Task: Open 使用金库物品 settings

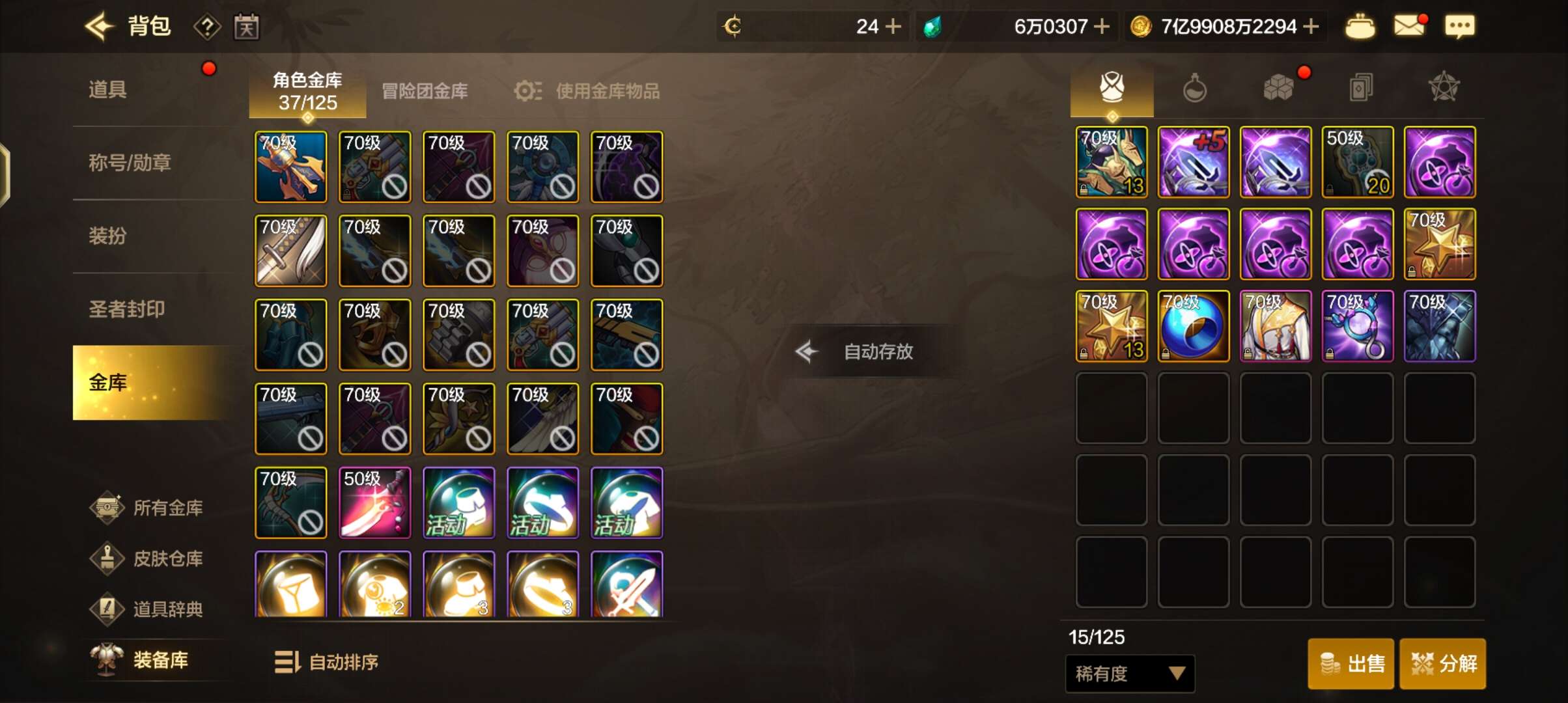Action: pos(587,91)
